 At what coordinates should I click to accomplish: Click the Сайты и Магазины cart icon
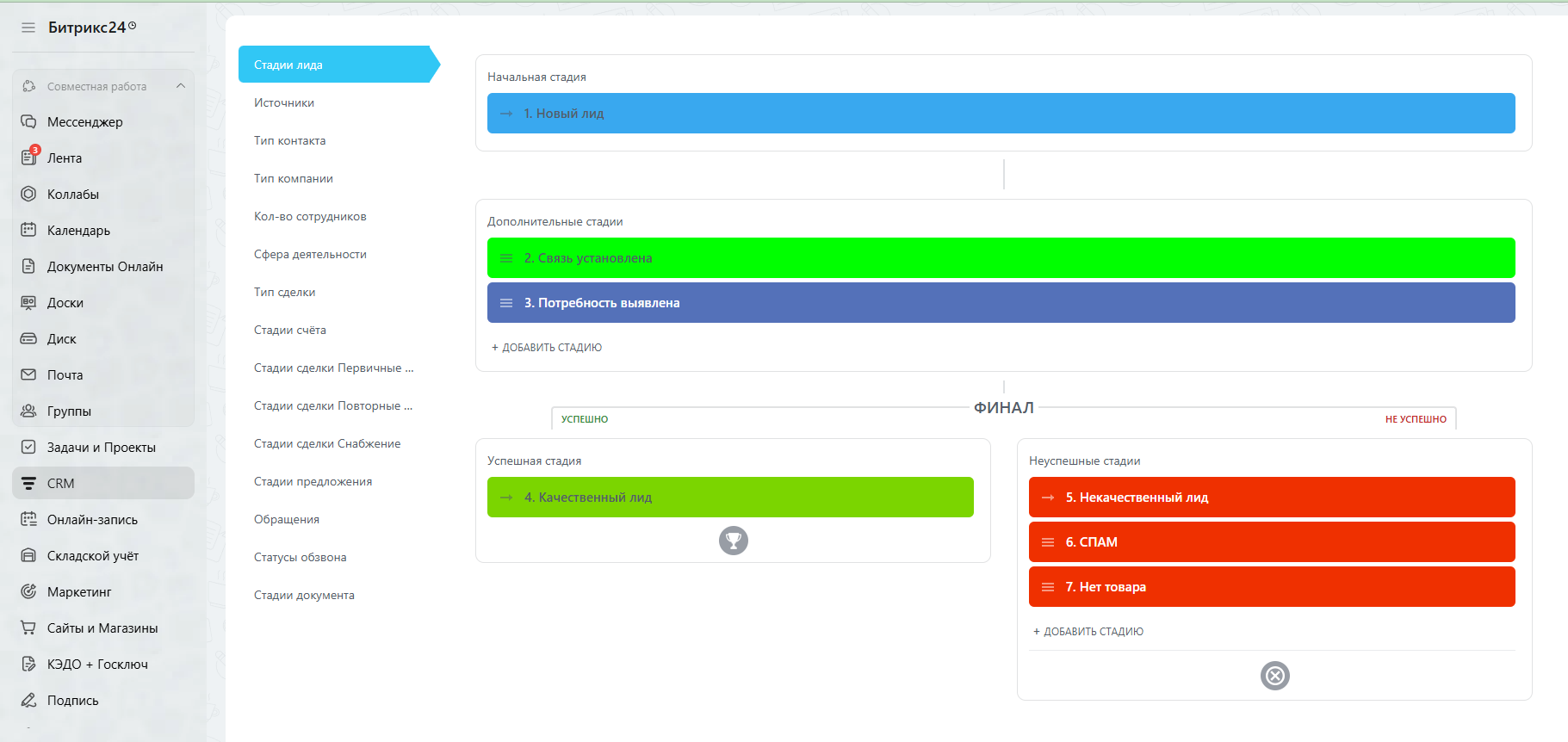(28, 628)
